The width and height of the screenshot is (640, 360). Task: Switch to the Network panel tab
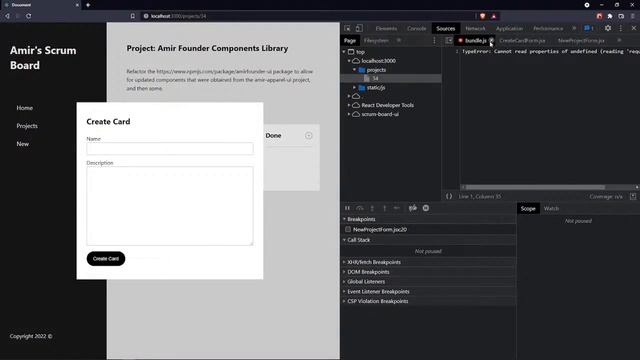[x=475, y=28]
